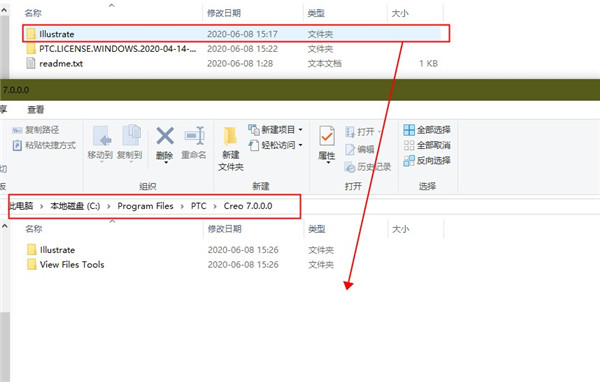This screenshot has width=600, height=382.
Task: Click the 1 KB size cell
Action: (x=428, y=64)
